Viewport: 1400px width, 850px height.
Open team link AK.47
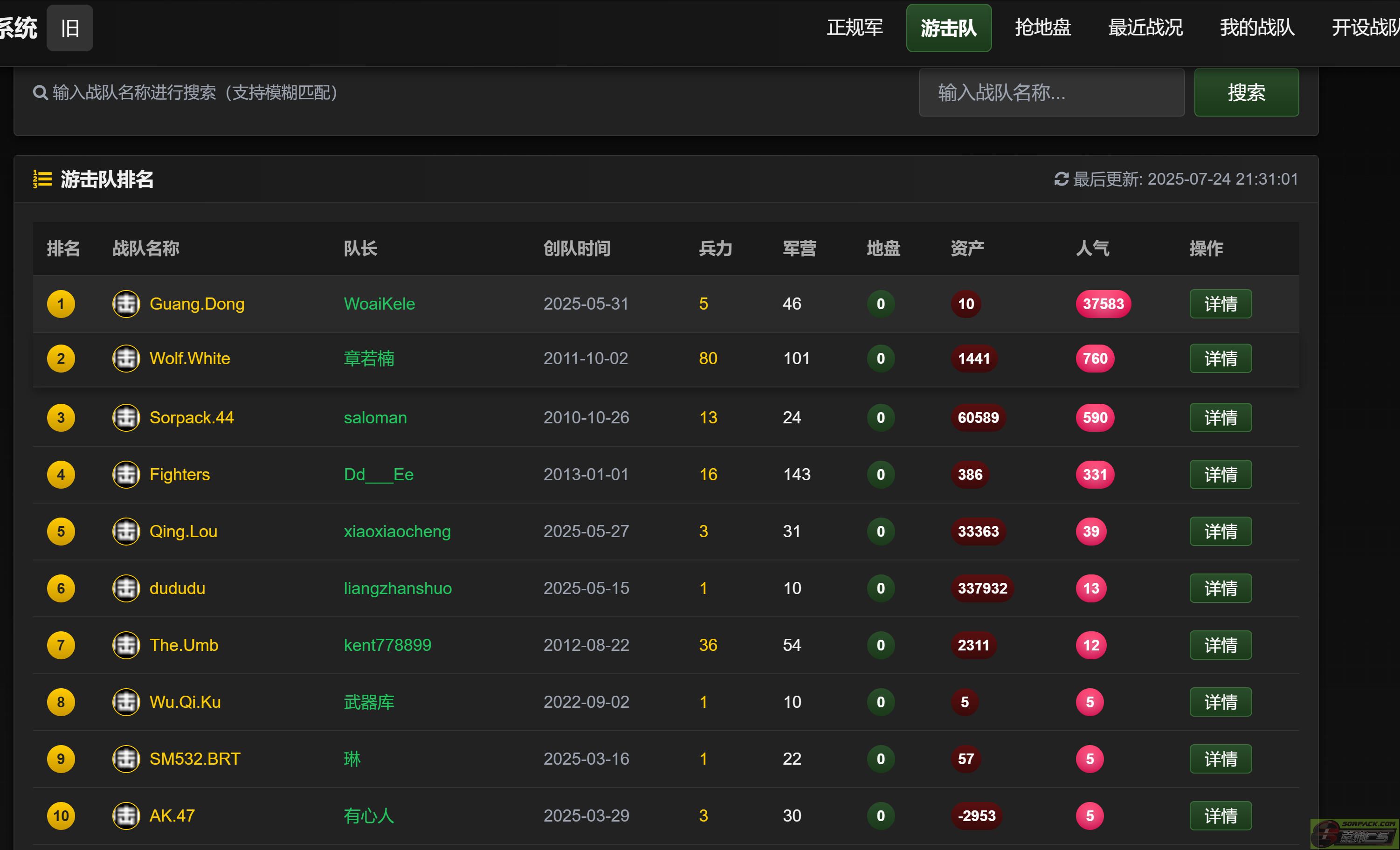click(x=172, y=815)
